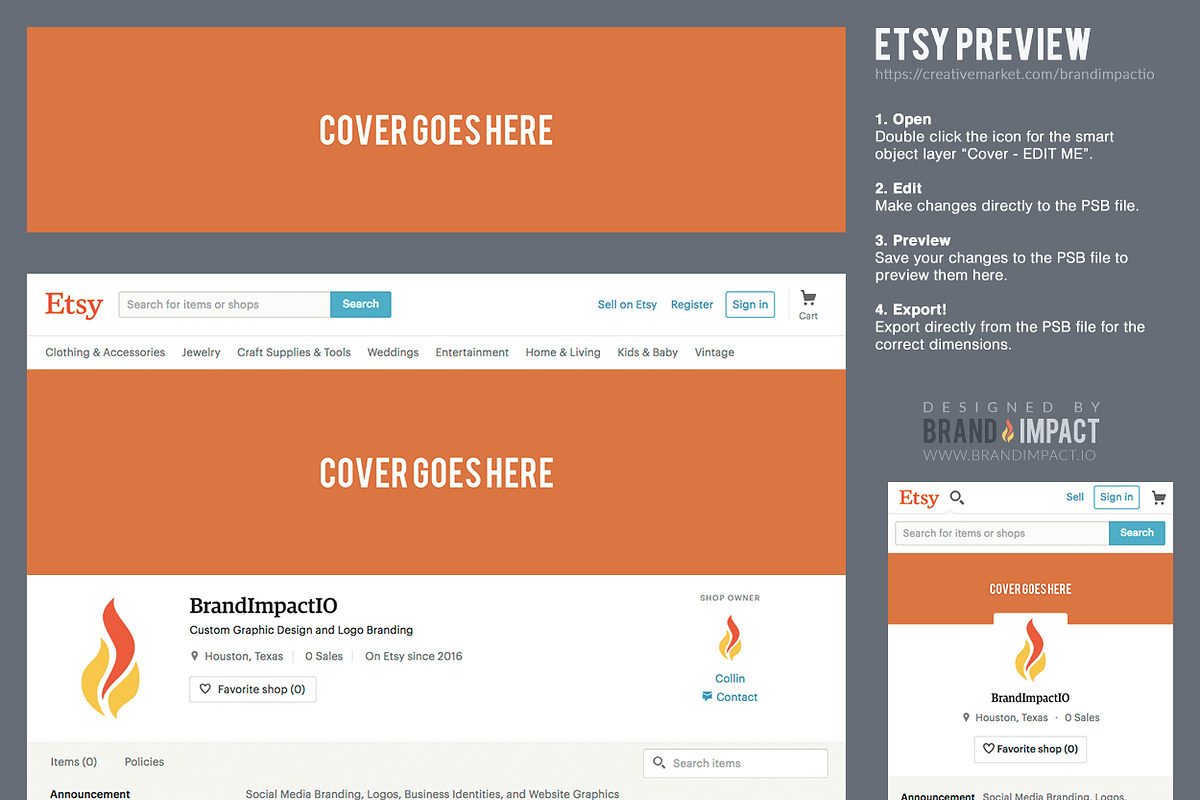Click the mobile cover banner
This screenshot has width=1200, height=800.
(1030, 589)
